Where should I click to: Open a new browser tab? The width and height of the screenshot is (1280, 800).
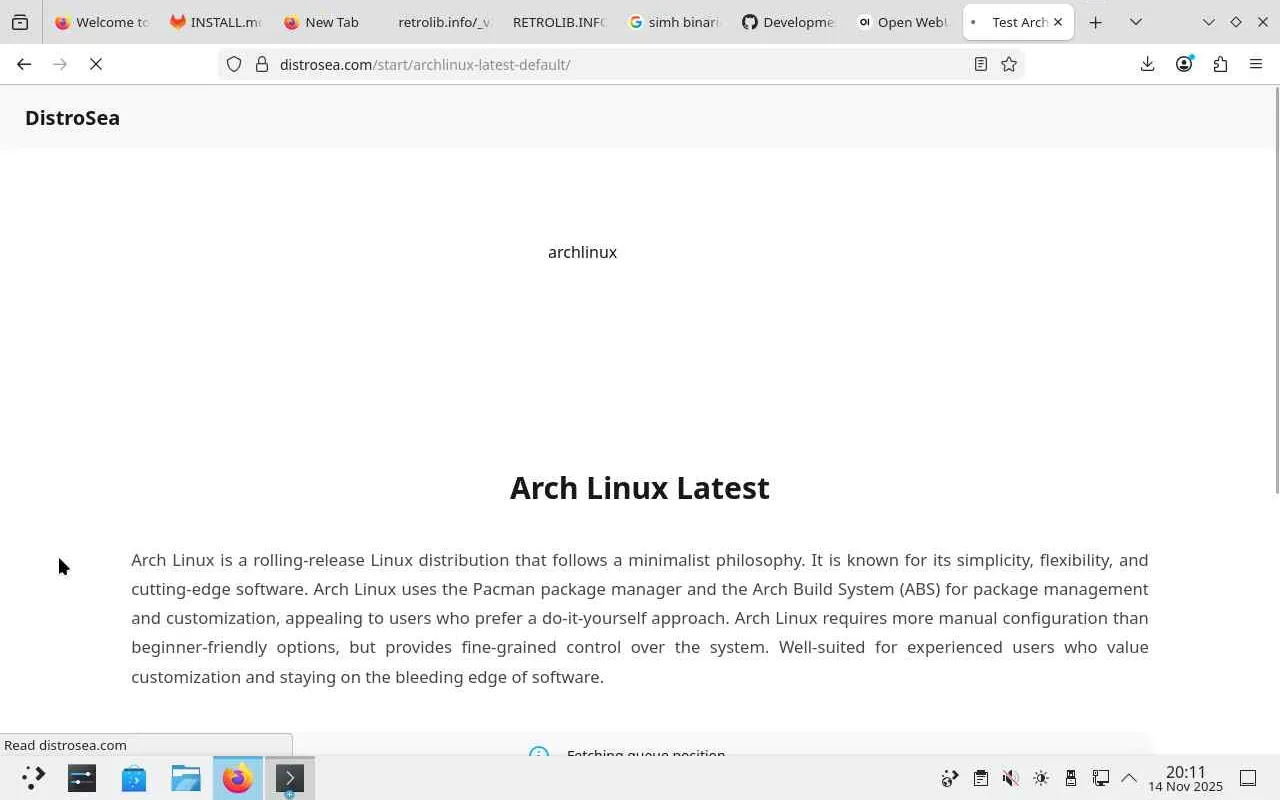coord(1096,22)
